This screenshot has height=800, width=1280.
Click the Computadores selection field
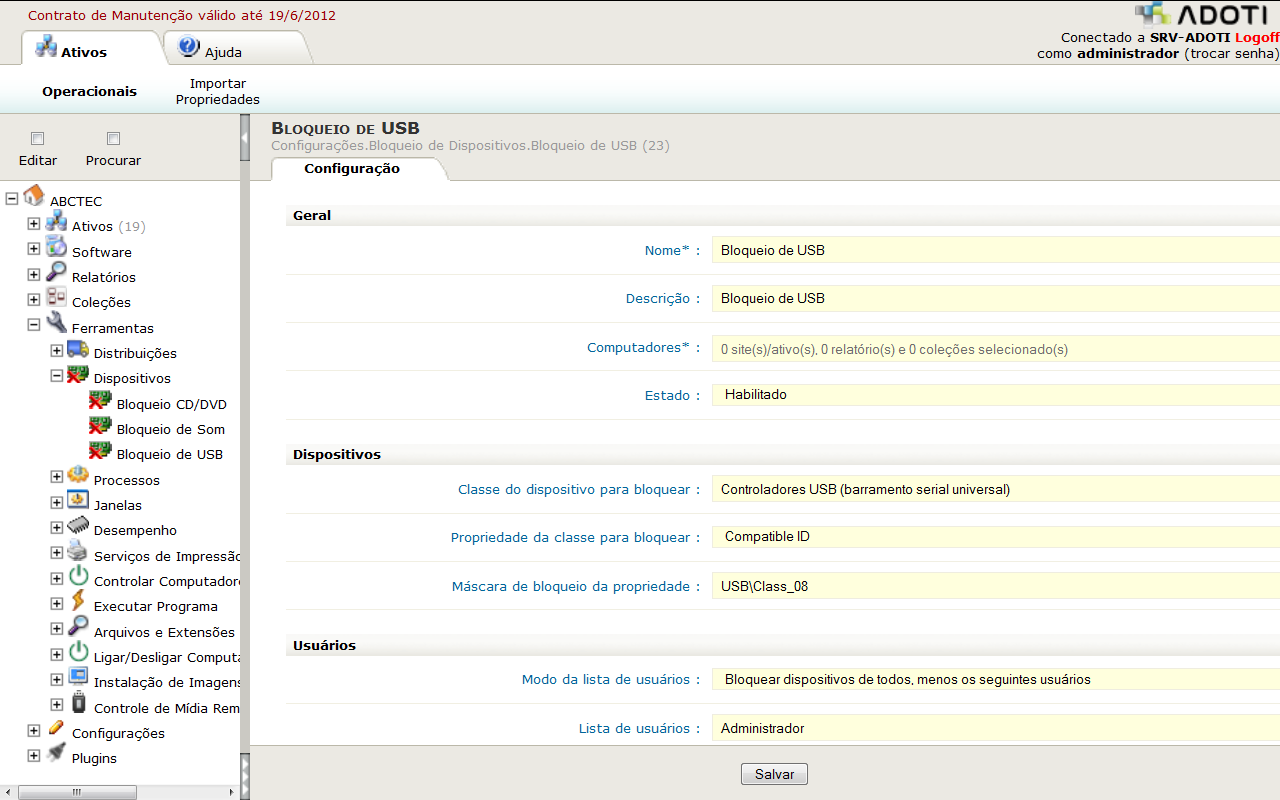(996, 349)
